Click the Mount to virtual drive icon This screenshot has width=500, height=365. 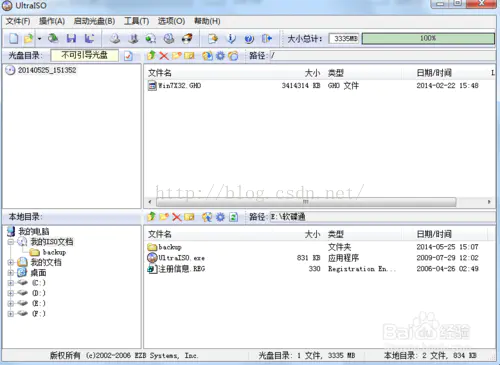(169, 39)
